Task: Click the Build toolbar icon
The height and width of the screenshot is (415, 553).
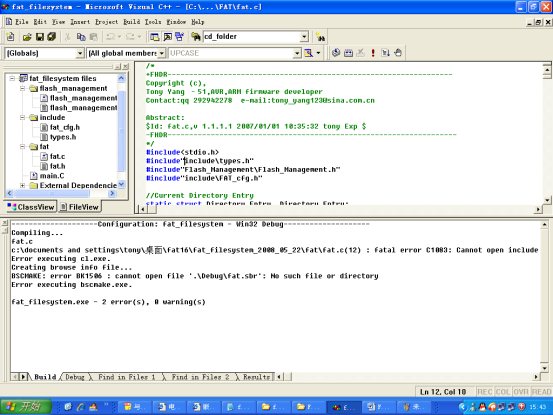Action: click(348, 53)
